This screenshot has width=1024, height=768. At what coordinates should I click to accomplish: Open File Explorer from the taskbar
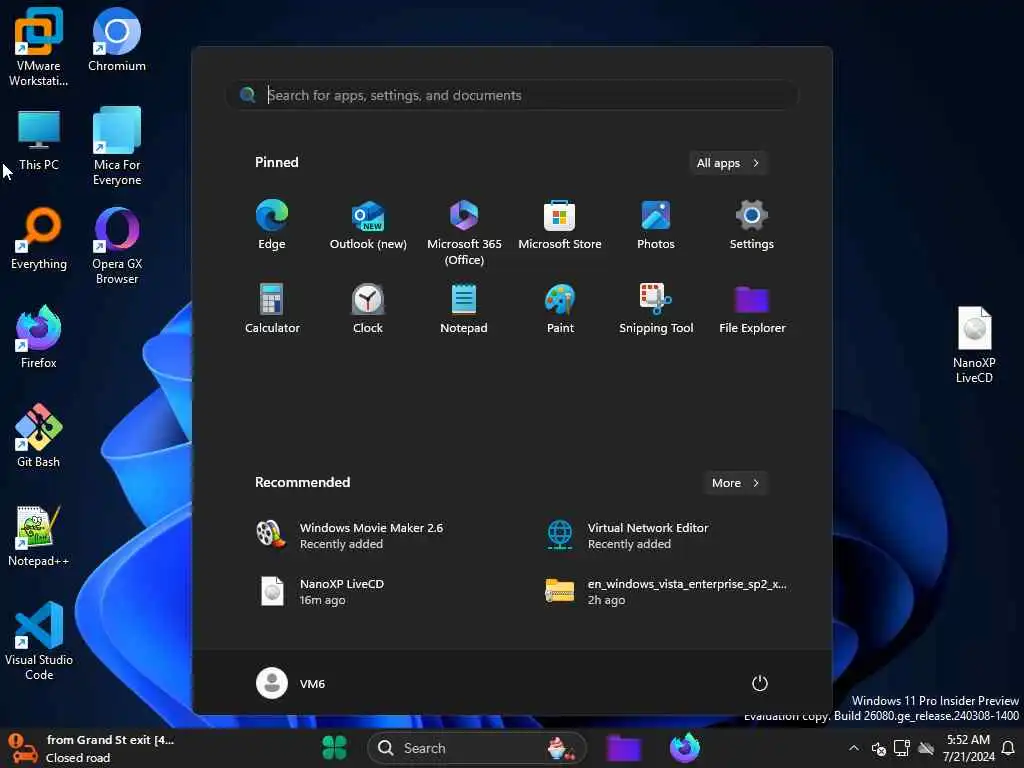click(x=624, y=748)
